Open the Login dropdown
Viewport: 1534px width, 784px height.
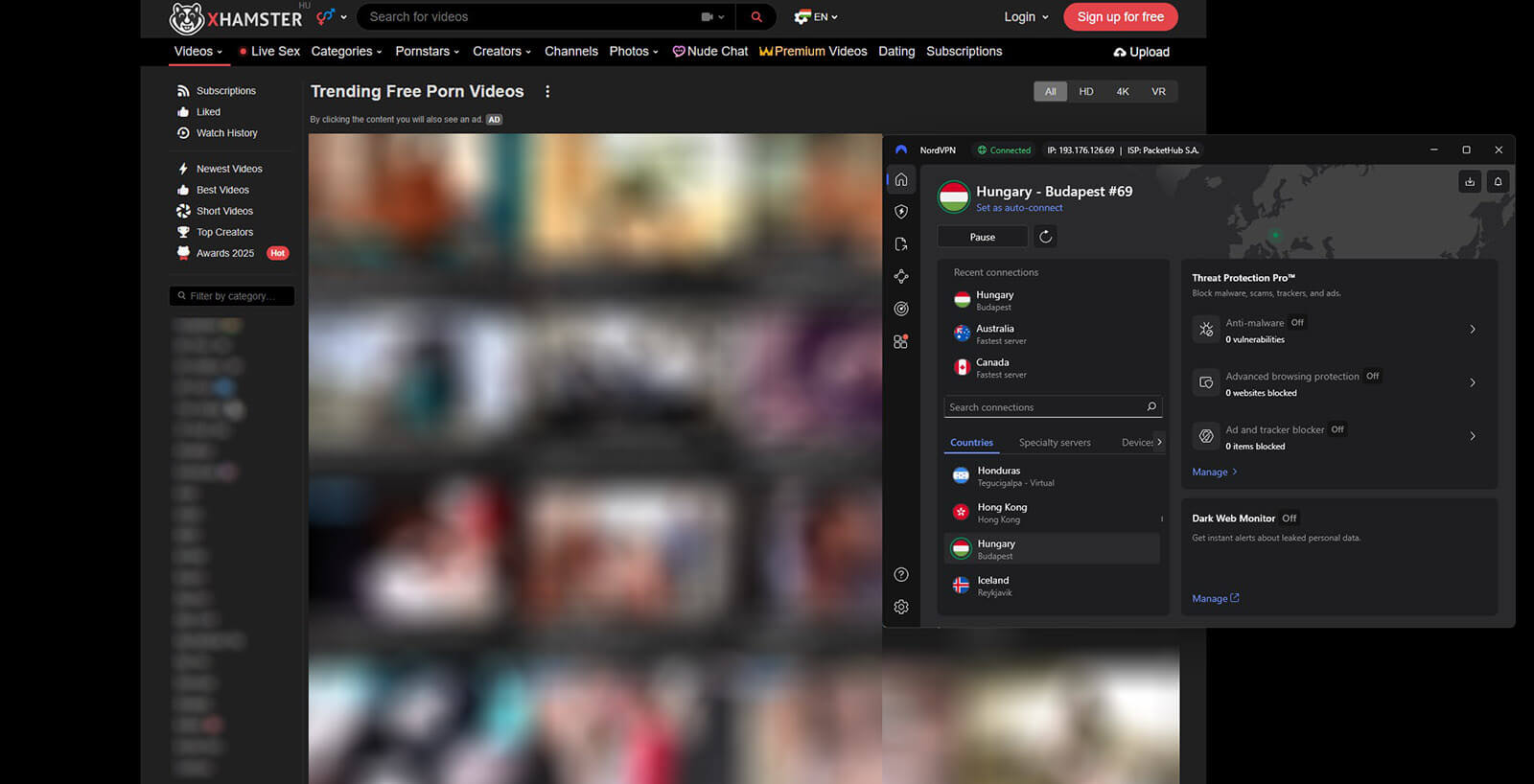tap(1026, 16)
